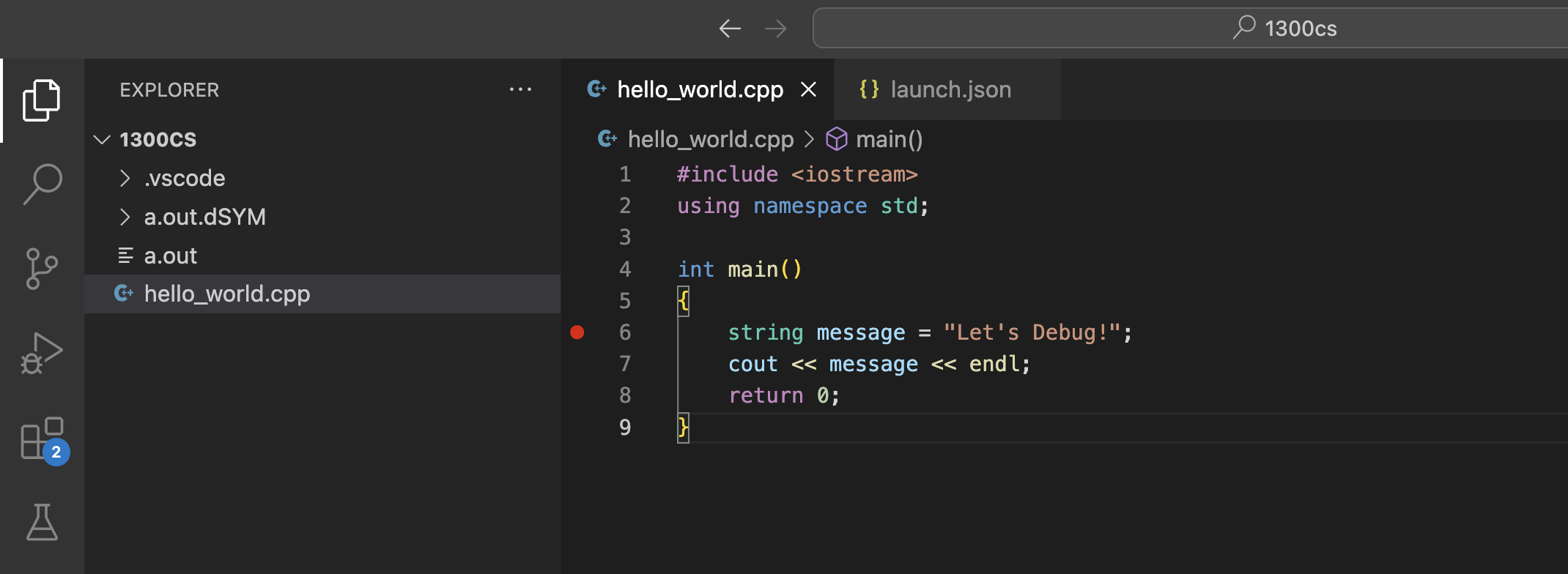Click the EXPLORER panel title

169,90
